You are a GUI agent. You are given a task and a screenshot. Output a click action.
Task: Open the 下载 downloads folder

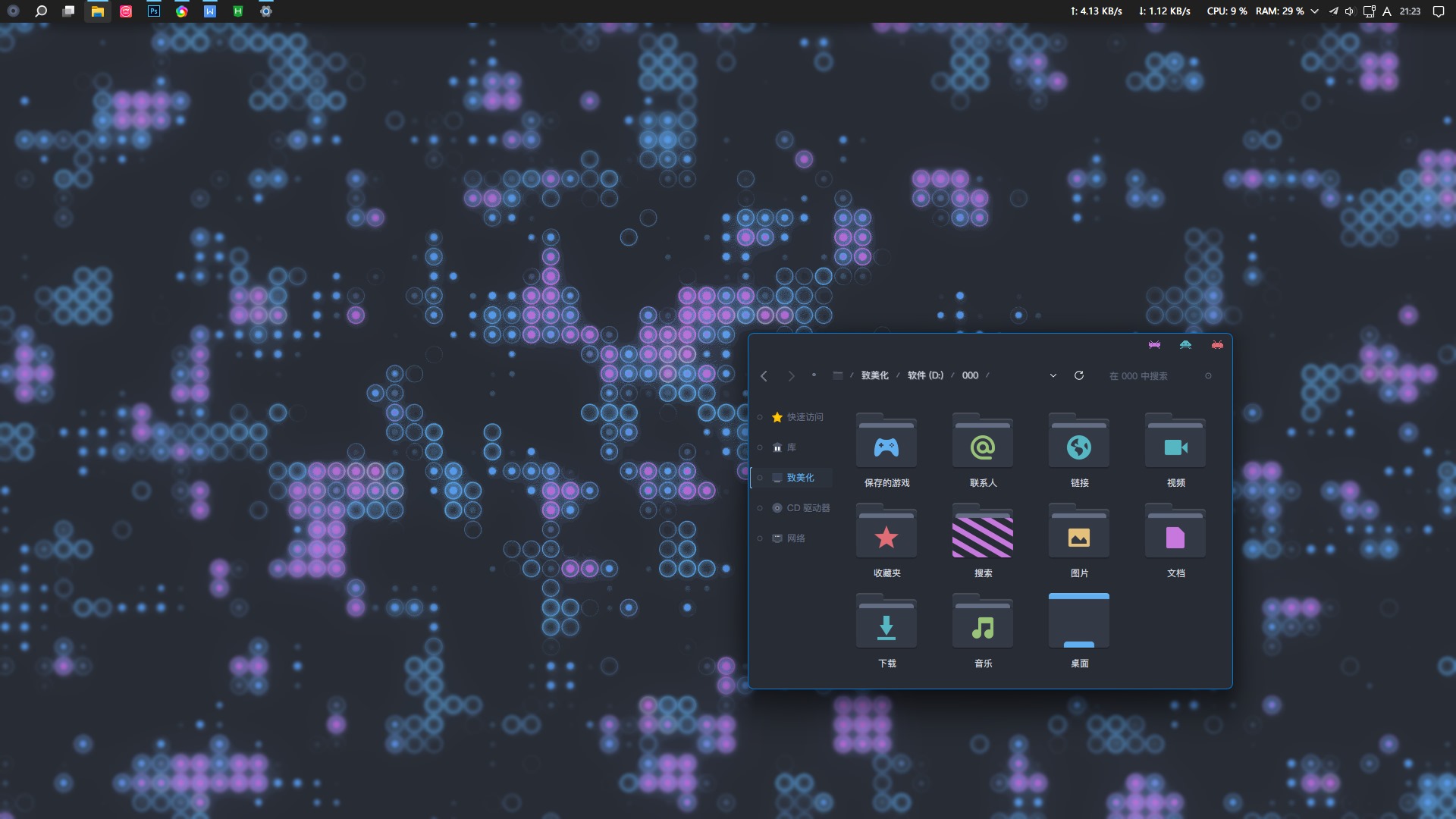coord(886,628)
